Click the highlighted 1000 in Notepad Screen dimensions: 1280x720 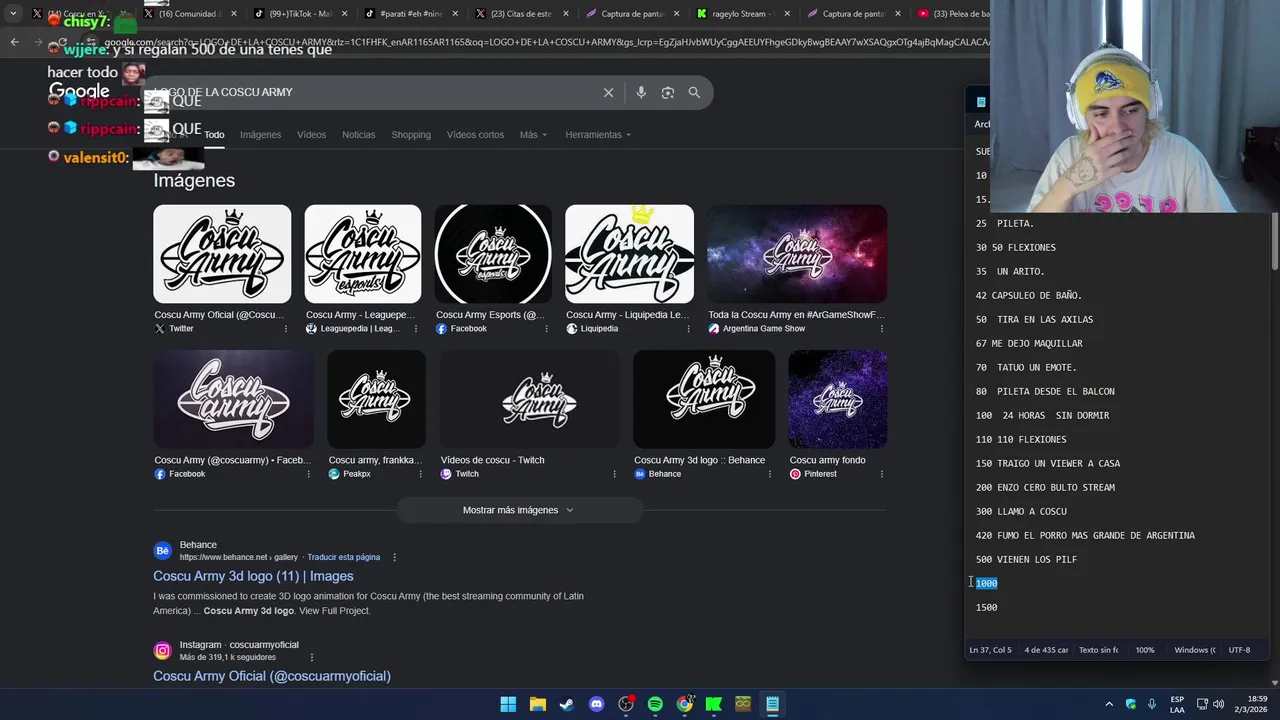coord(987,583)
